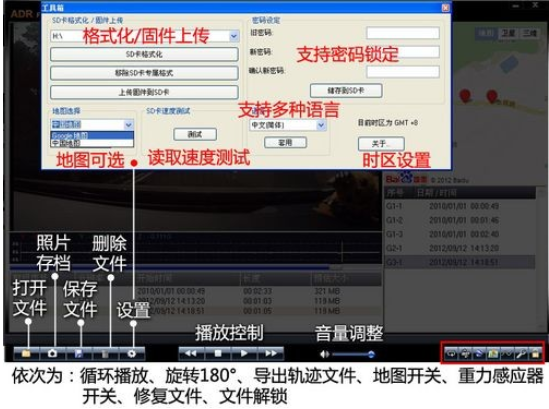Screen dimensions: 549x409
Task: Expand the map selection dropdown
Action: (128, 125)
